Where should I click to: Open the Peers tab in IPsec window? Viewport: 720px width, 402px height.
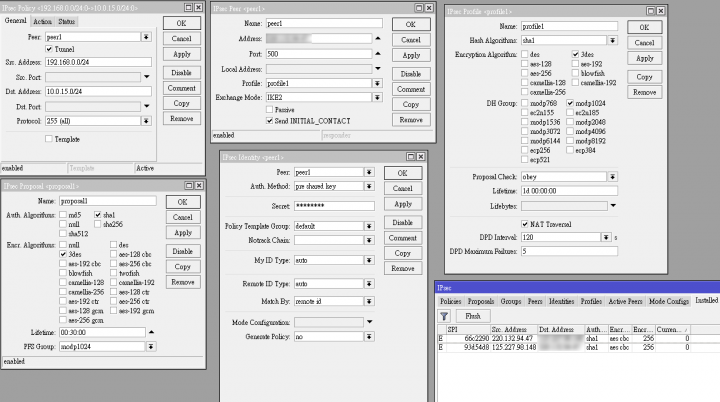[x=535, y=301]
